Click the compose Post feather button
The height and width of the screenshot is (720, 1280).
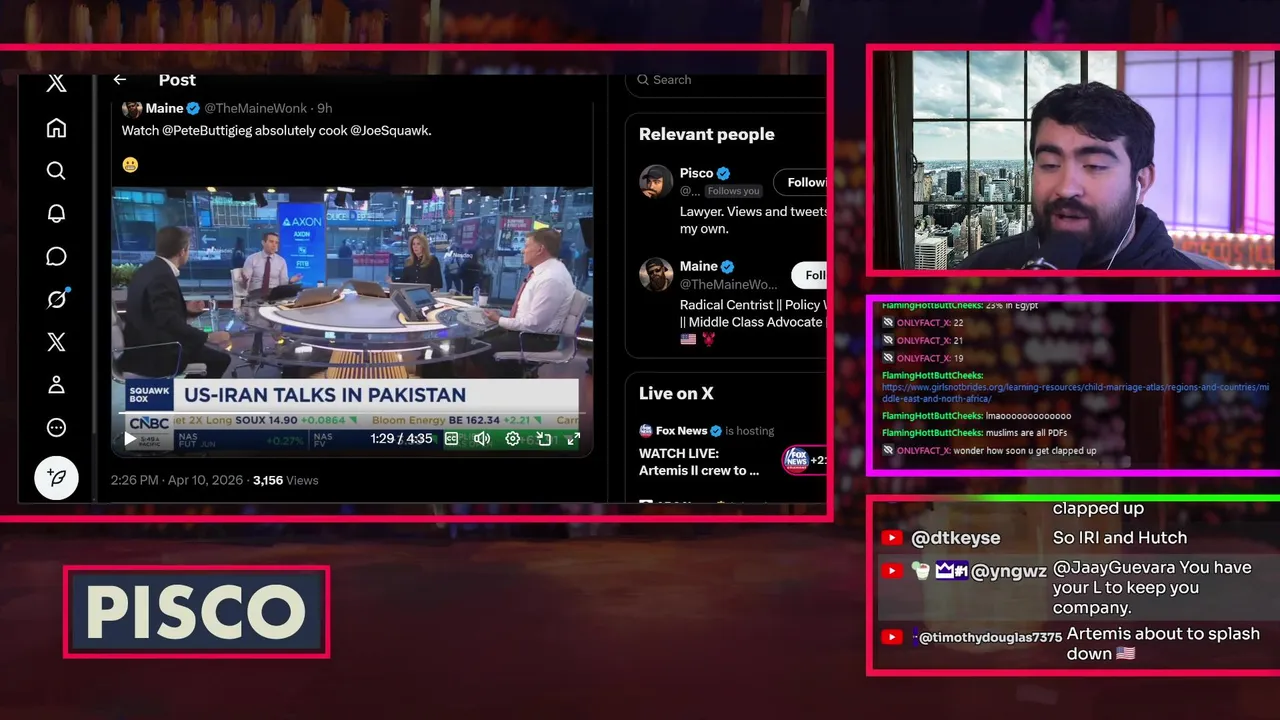56,478
